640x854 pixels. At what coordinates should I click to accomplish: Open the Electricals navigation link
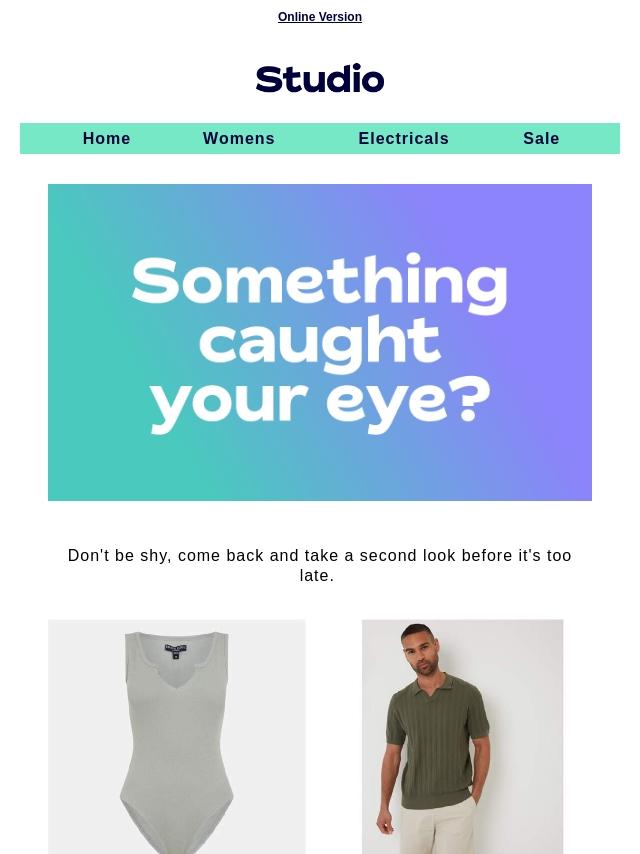(x=404, y=138)
